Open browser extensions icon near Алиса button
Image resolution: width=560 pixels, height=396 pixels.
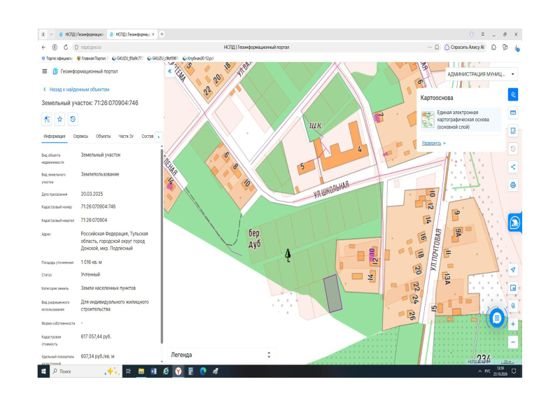click(494, 47)
